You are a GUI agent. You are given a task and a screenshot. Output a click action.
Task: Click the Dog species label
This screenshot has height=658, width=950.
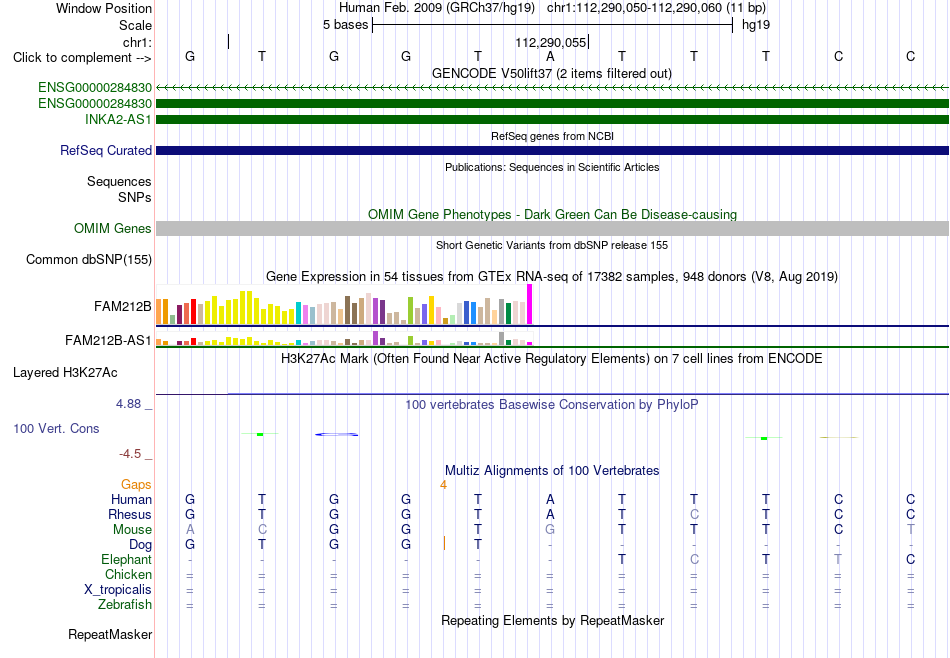coord(140,545)
